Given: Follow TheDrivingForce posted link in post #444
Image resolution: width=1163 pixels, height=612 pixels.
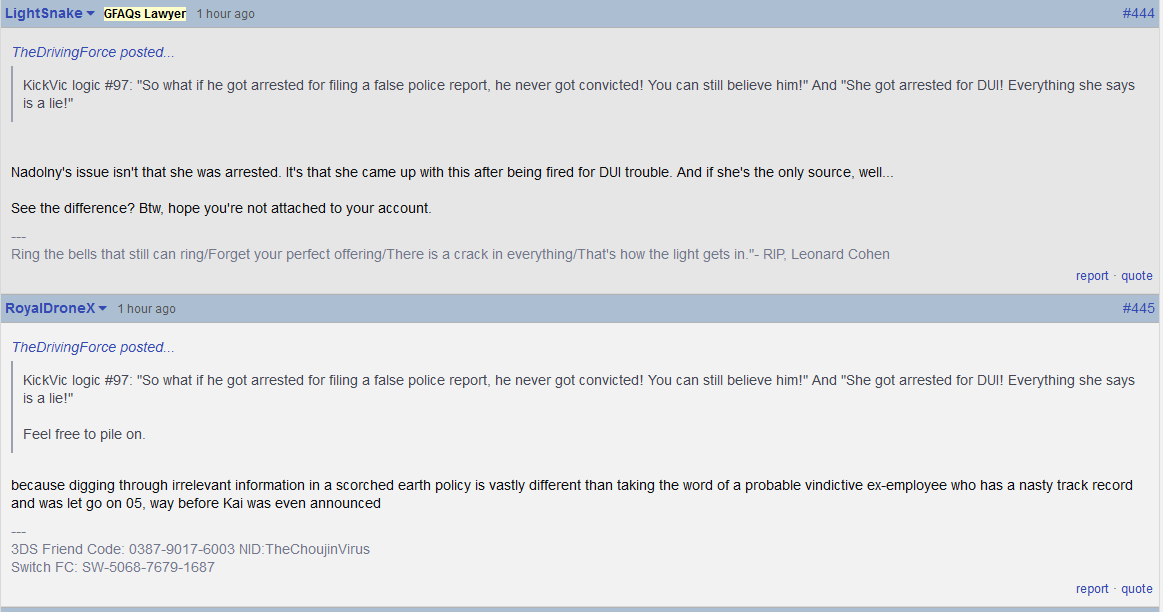Looking at the screenshot, I should coord(93,52).
